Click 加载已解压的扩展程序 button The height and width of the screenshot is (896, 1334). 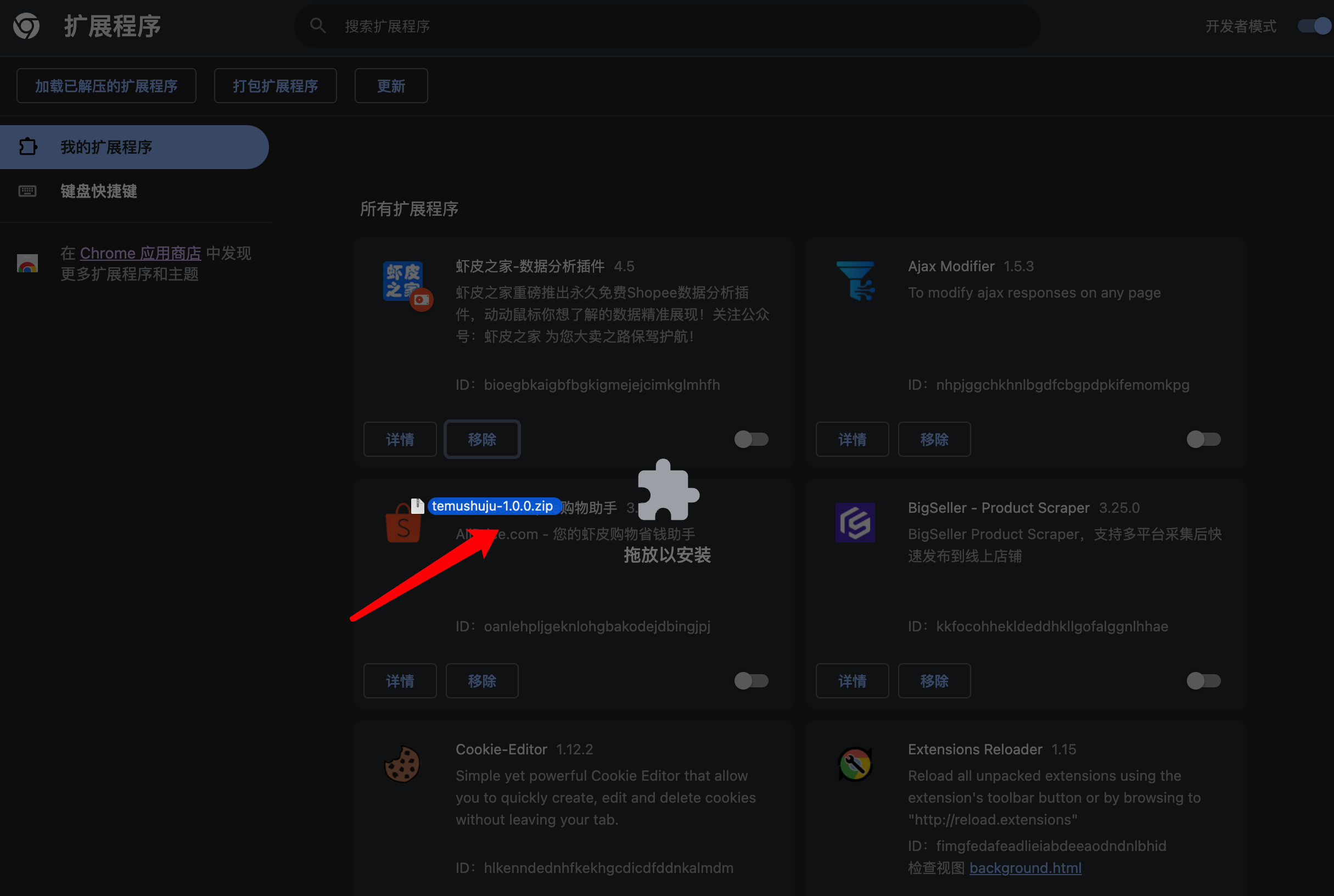(107, 86)
